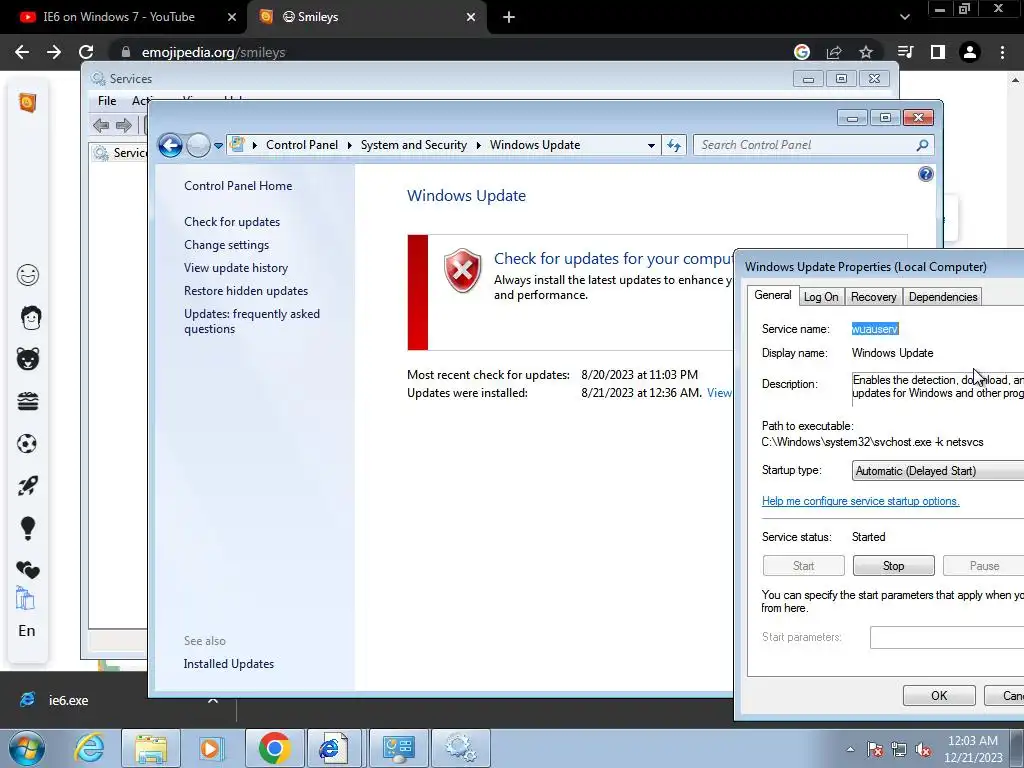
Task: Switch to the Log On tab
Action: point(821,297)
